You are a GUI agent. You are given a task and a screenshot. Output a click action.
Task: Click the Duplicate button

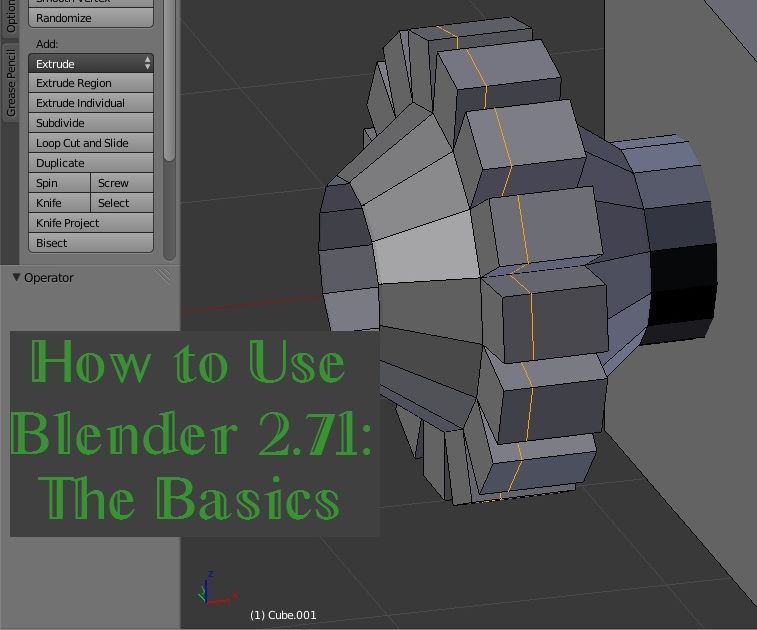pos(91,163)
